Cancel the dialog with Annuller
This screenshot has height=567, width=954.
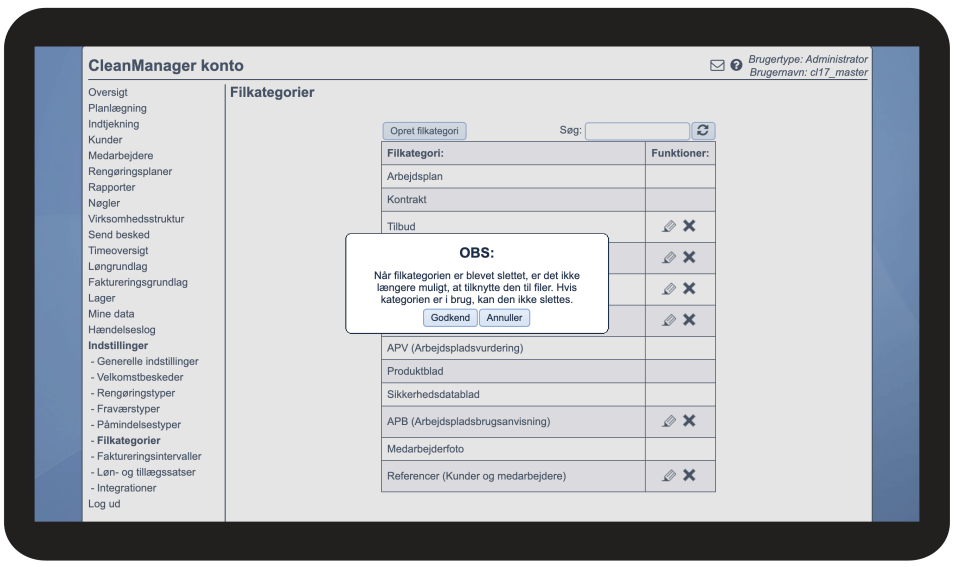[x=504, y=318]
